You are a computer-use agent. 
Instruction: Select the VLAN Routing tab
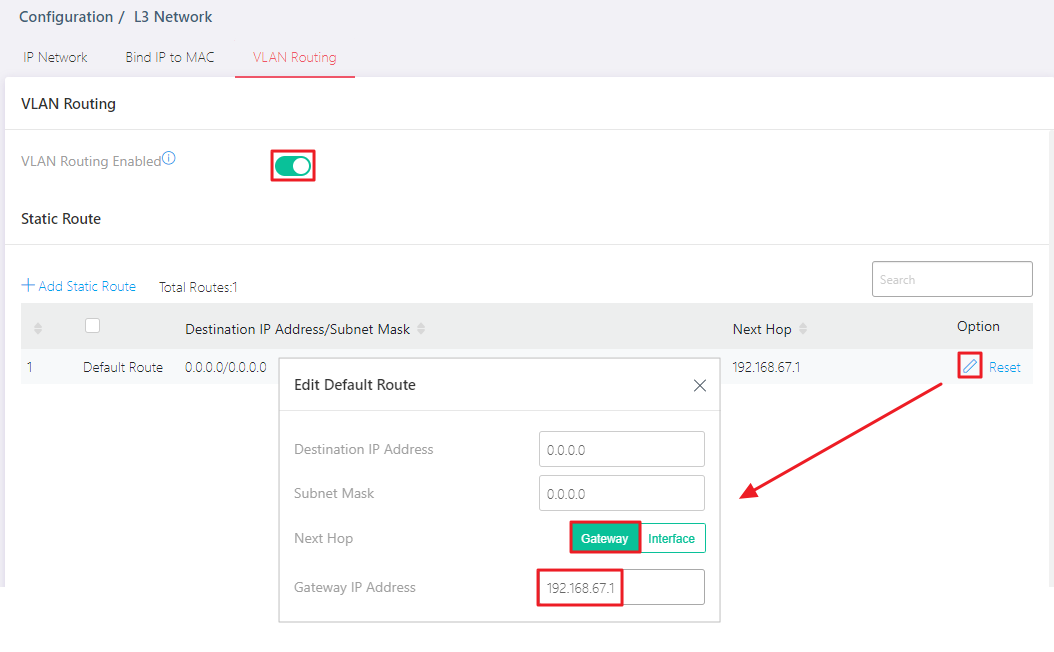295,57
